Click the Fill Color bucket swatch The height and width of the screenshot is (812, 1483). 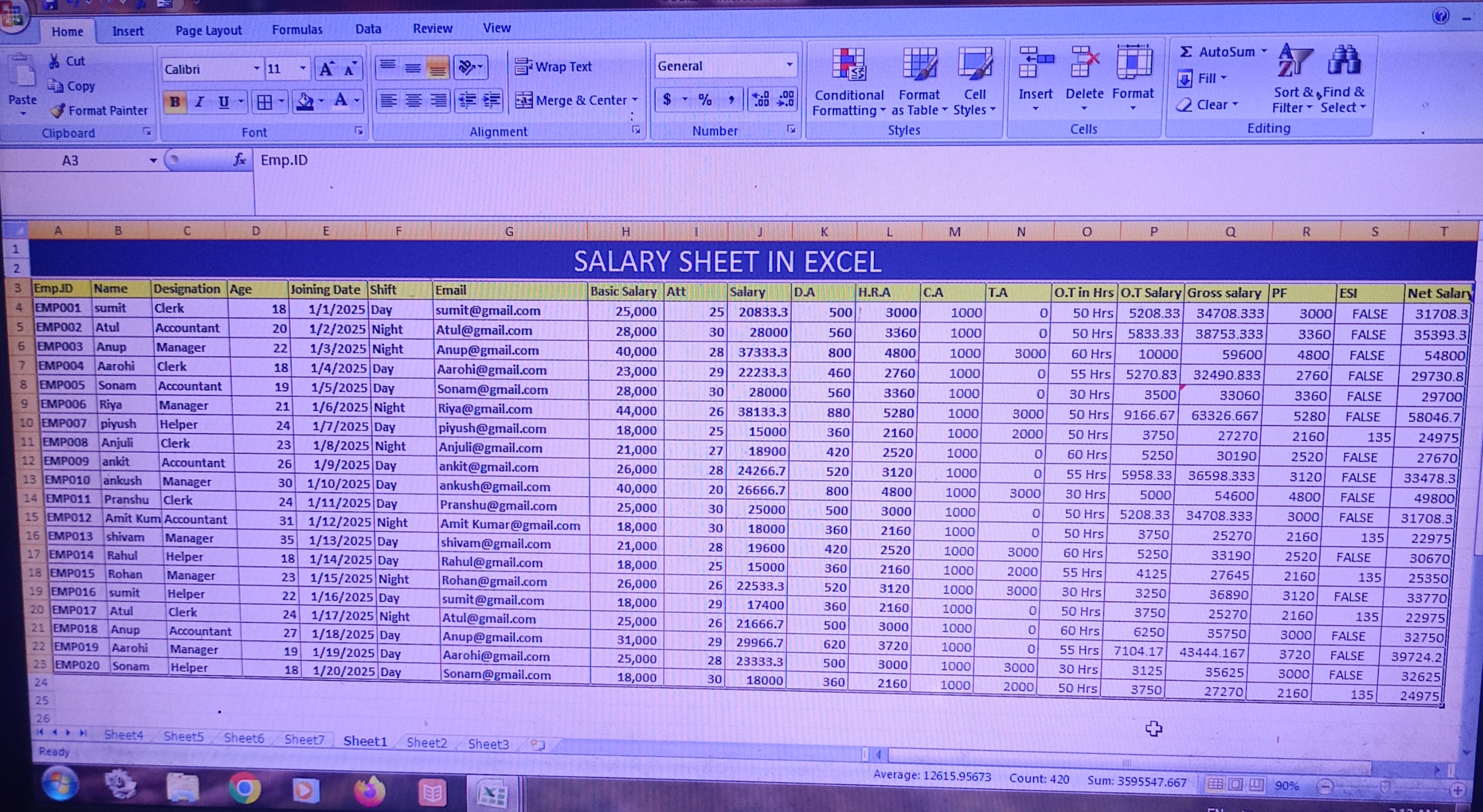(305, 102)
